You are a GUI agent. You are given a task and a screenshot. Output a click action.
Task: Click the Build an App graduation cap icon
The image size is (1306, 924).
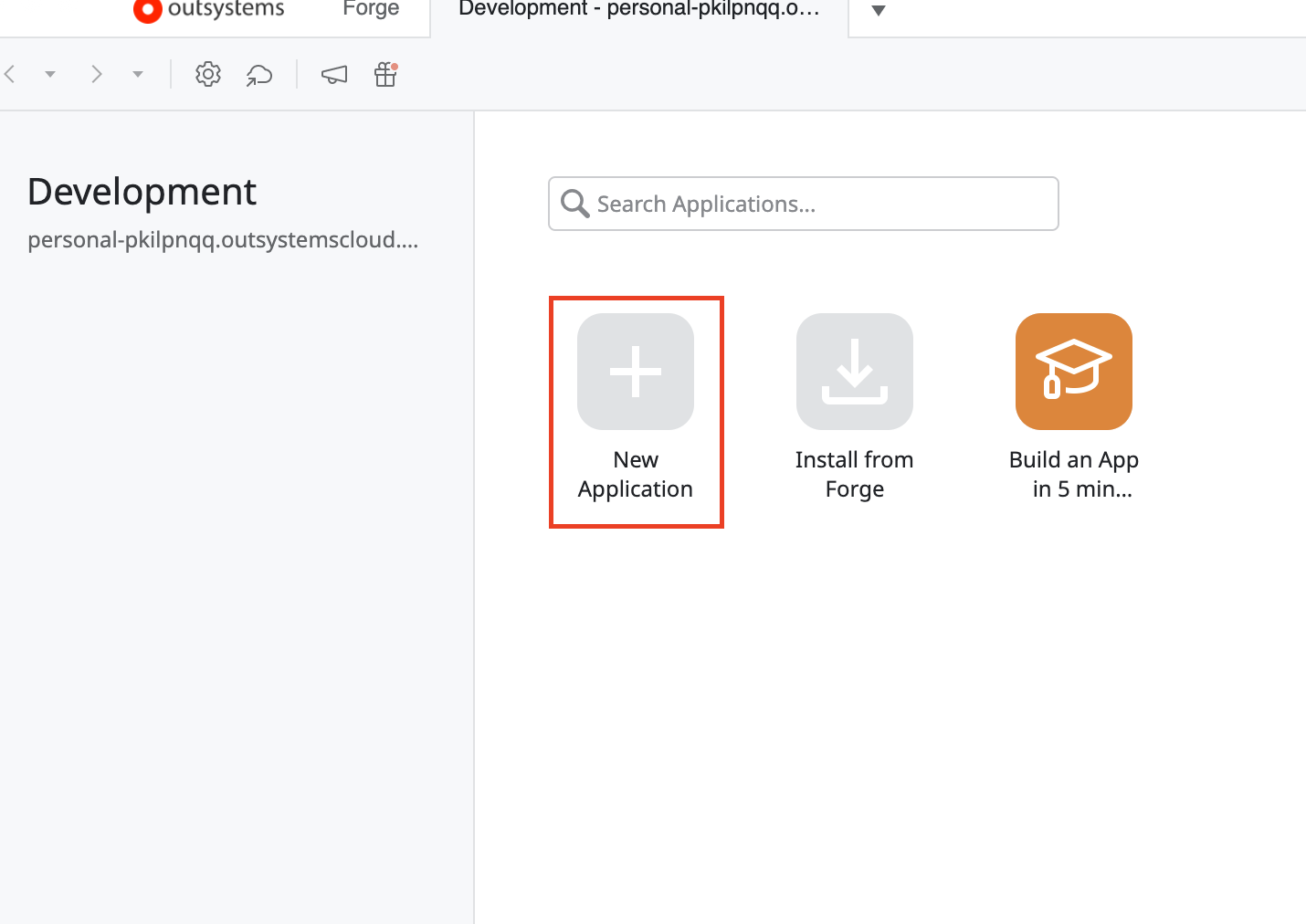pyautogui.click(x=1073, y=371)
